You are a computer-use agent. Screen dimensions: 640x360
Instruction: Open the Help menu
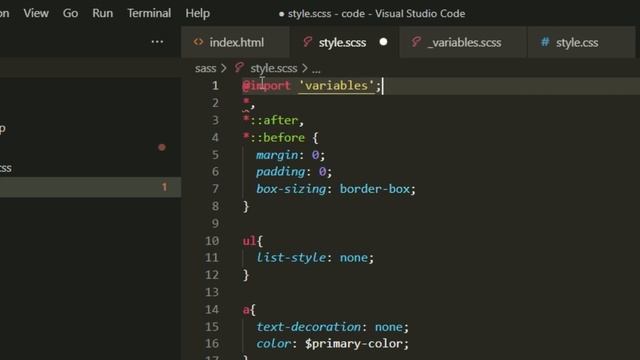(198, 13)
